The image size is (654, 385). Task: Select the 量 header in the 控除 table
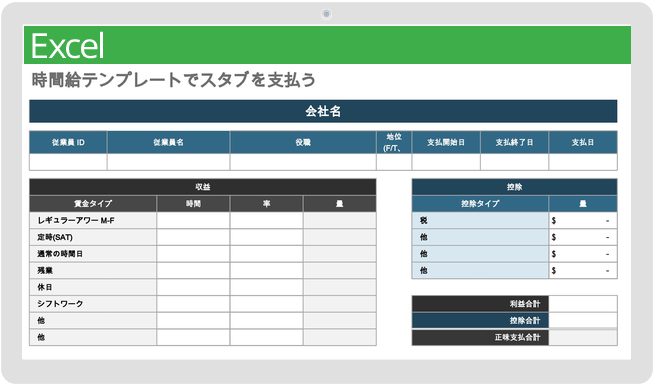click(583, 204)
